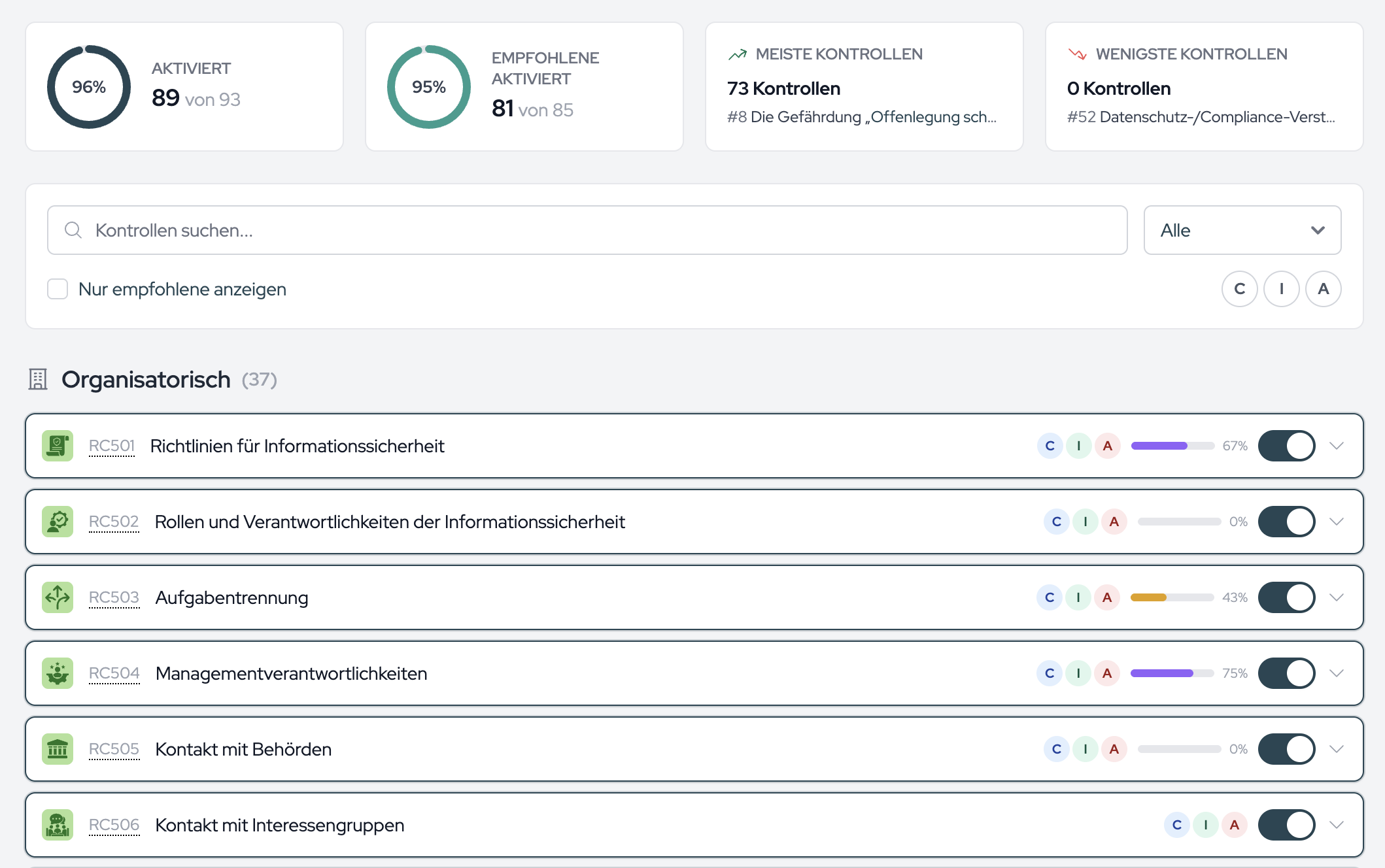The width and height of the screenshot is (1385, 868).
Task: Disable the RC503 Aufgabentrennung switch
Action: point(1287,597)
